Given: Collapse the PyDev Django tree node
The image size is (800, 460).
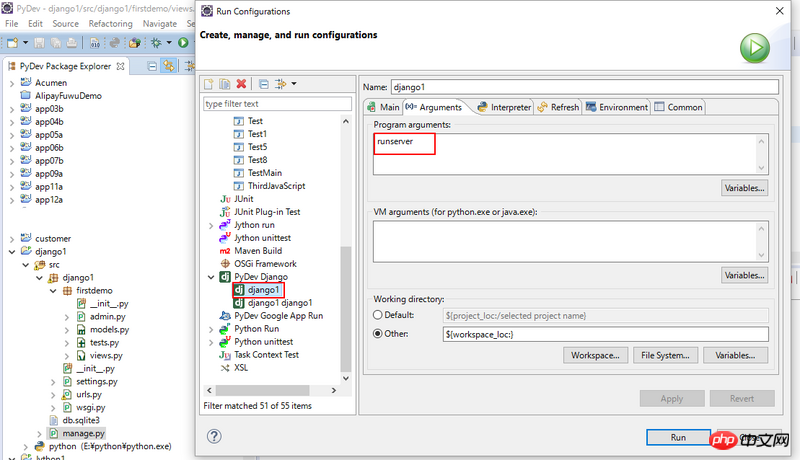Looking at the screenshot, I should [211, 276].
